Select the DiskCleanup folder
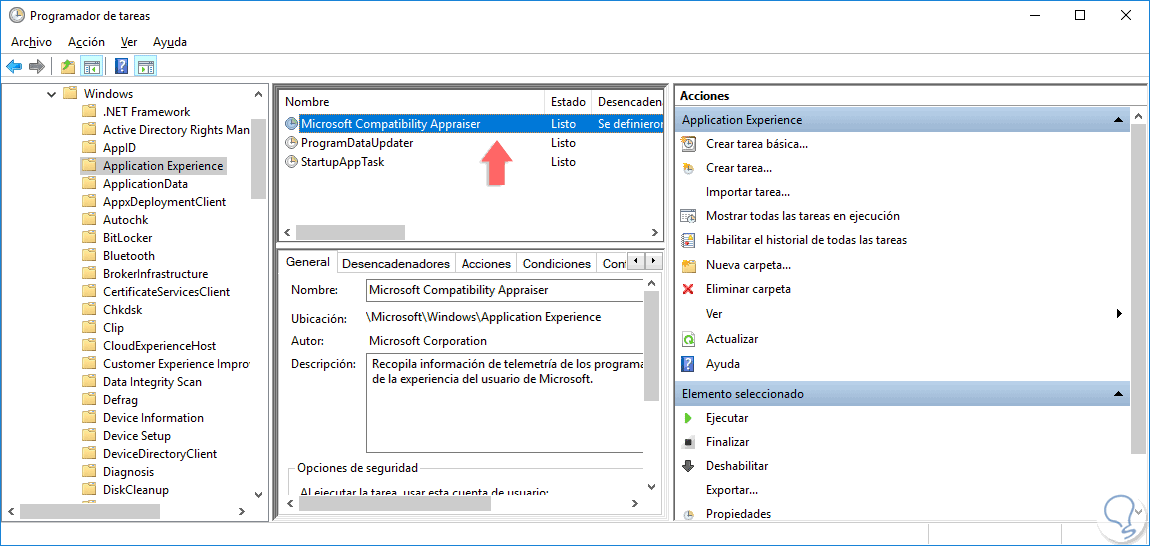This screenshot has width=1150, height=546. [136, 489]
